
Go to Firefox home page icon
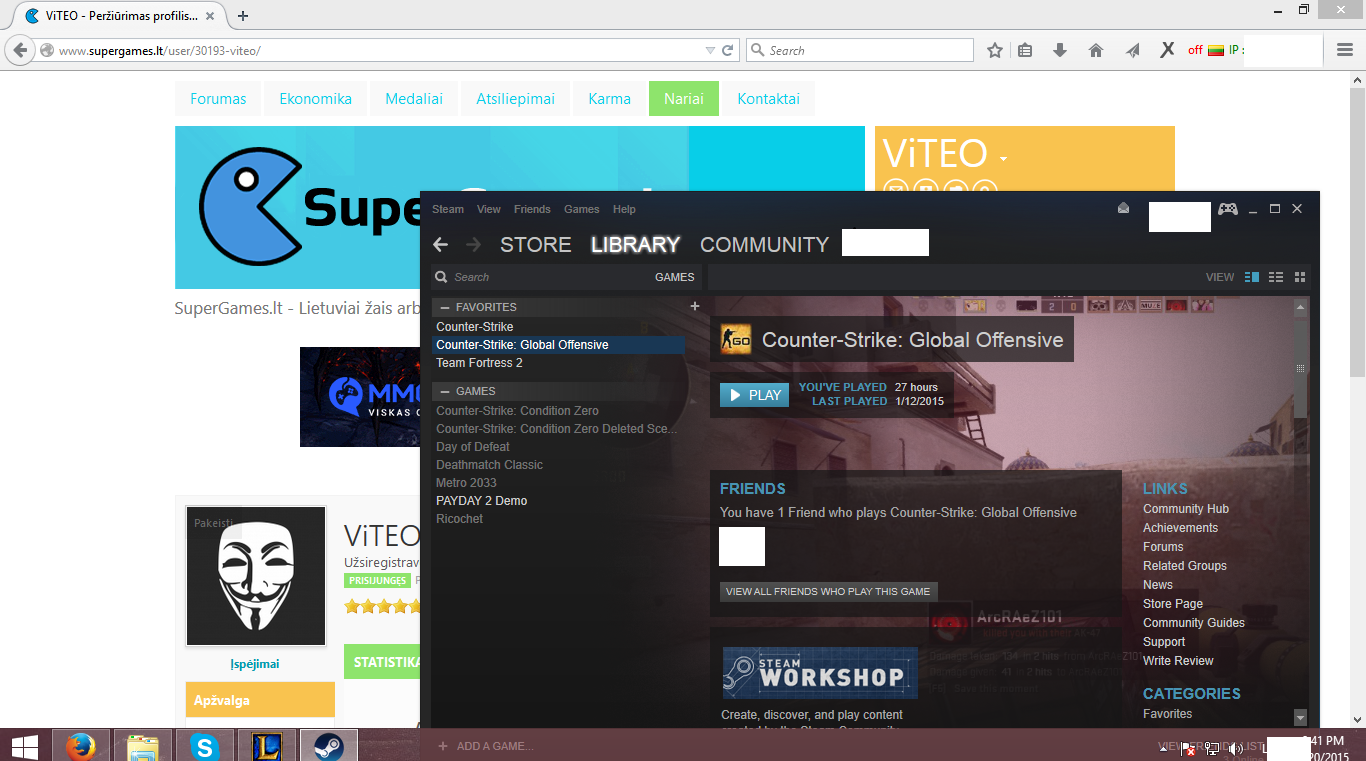coord(1096,50)
